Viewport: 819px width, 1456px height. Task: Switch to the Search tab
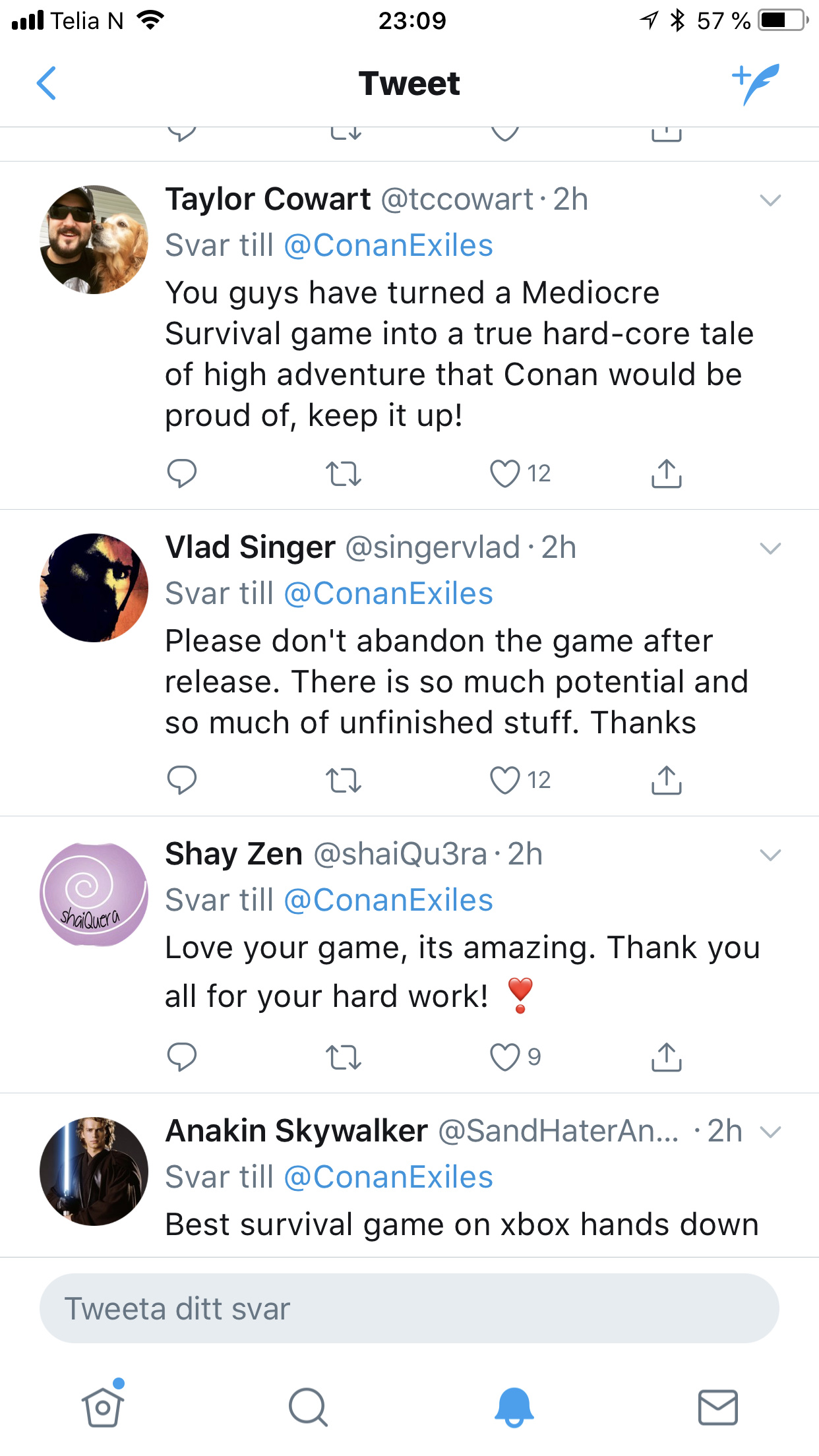tap(308, 1407)
